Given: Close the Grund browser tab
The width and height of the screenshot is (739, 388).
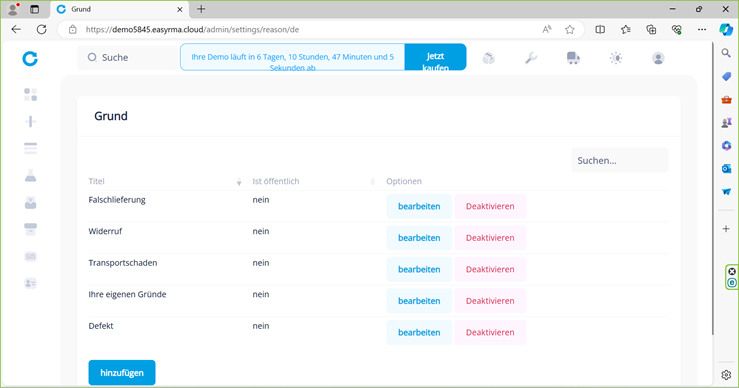Looking at the screenshot, I should 180,9.
